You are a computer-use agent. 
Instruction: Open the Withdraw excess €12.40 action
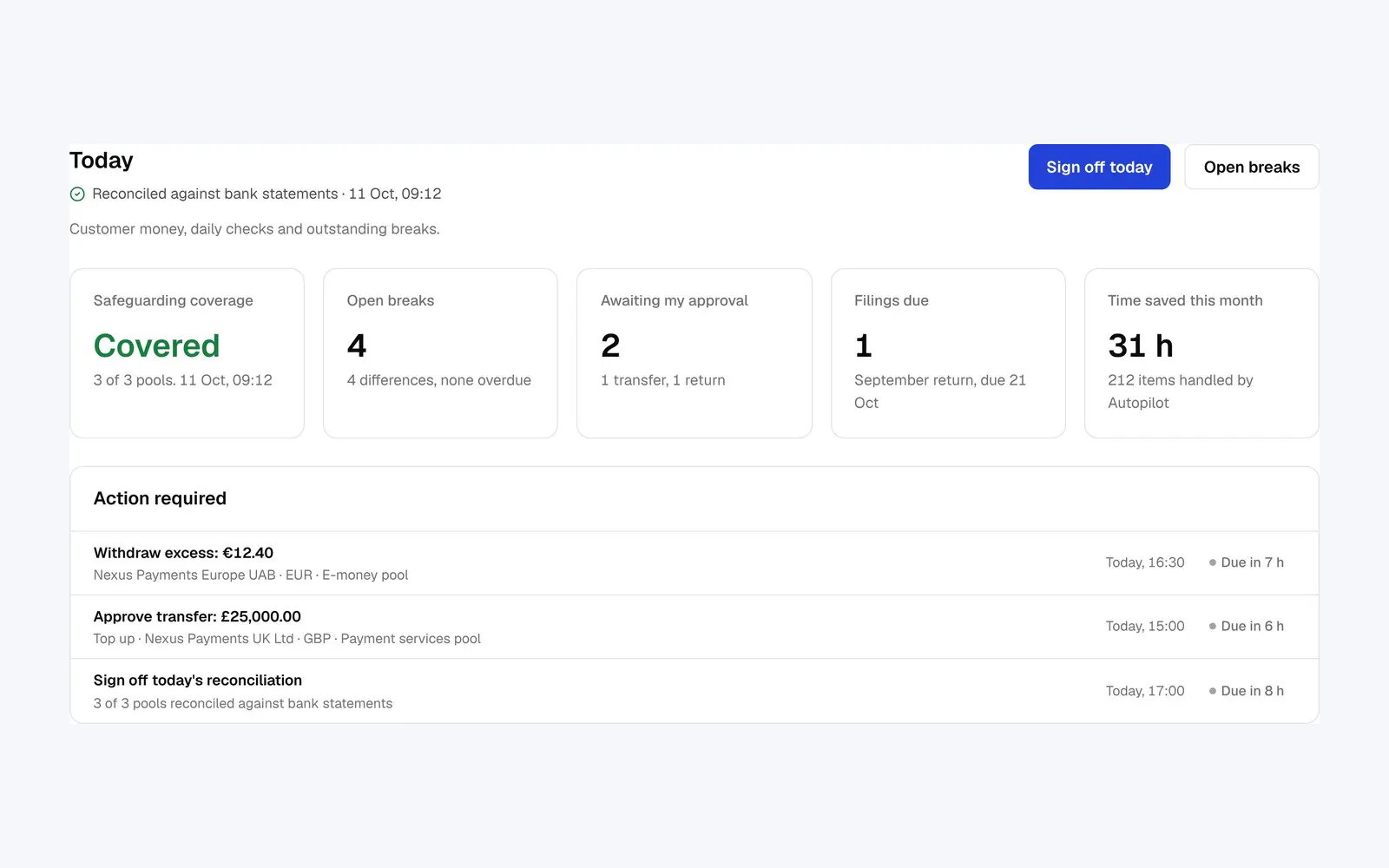pyautogui.click(x=694, y=563)
